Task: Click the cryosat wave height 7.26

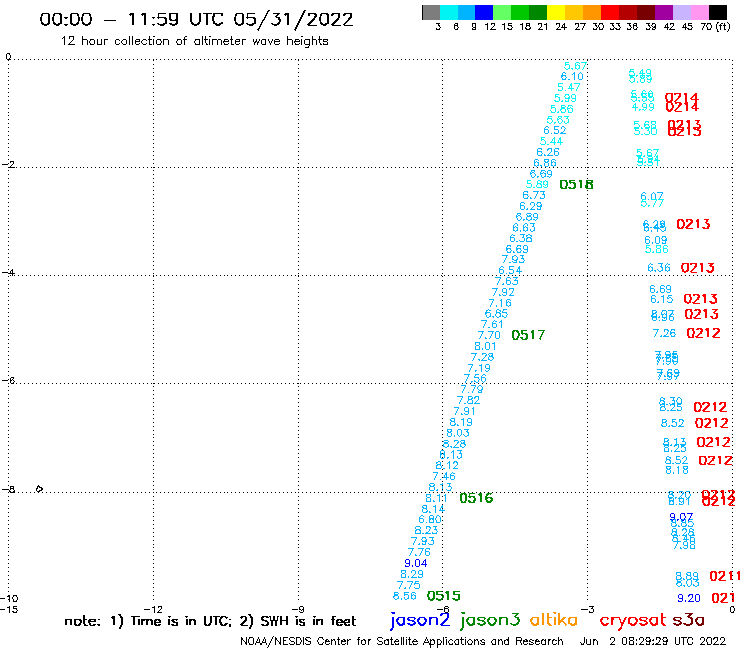Action: [664, 333]
